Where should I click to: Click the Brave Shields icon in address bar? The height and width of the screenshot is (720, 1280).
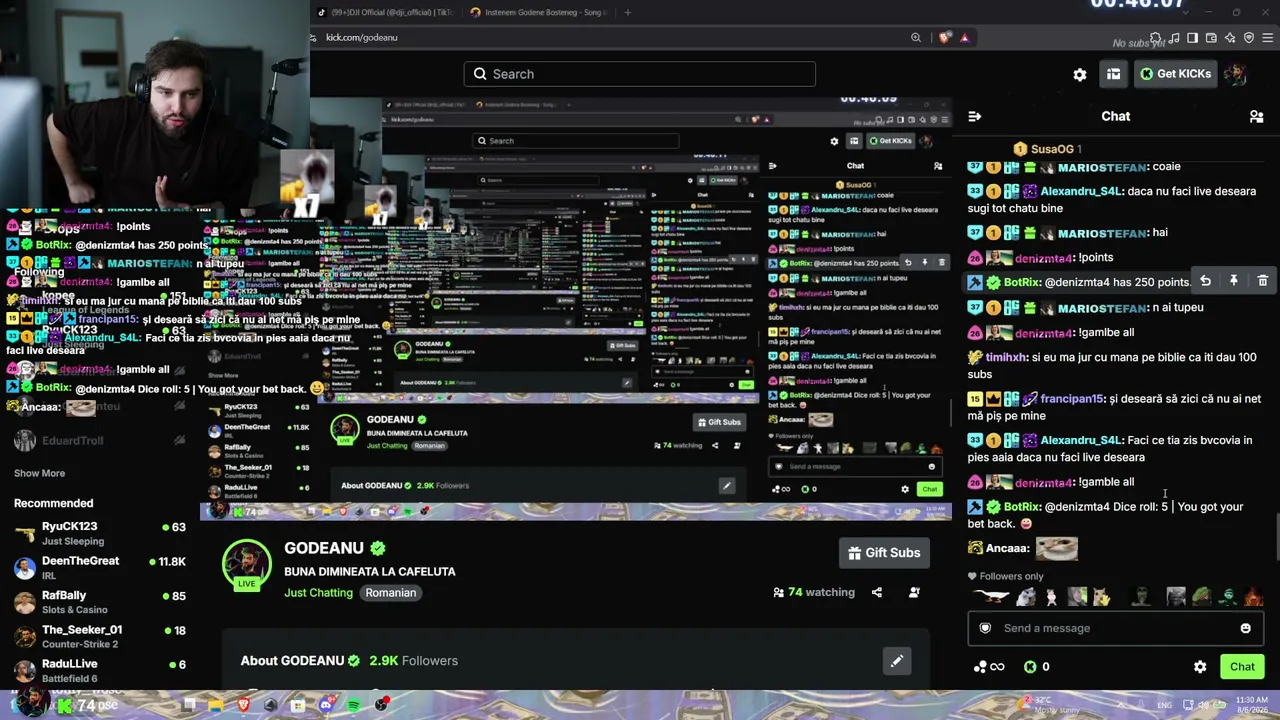[945, 37]
